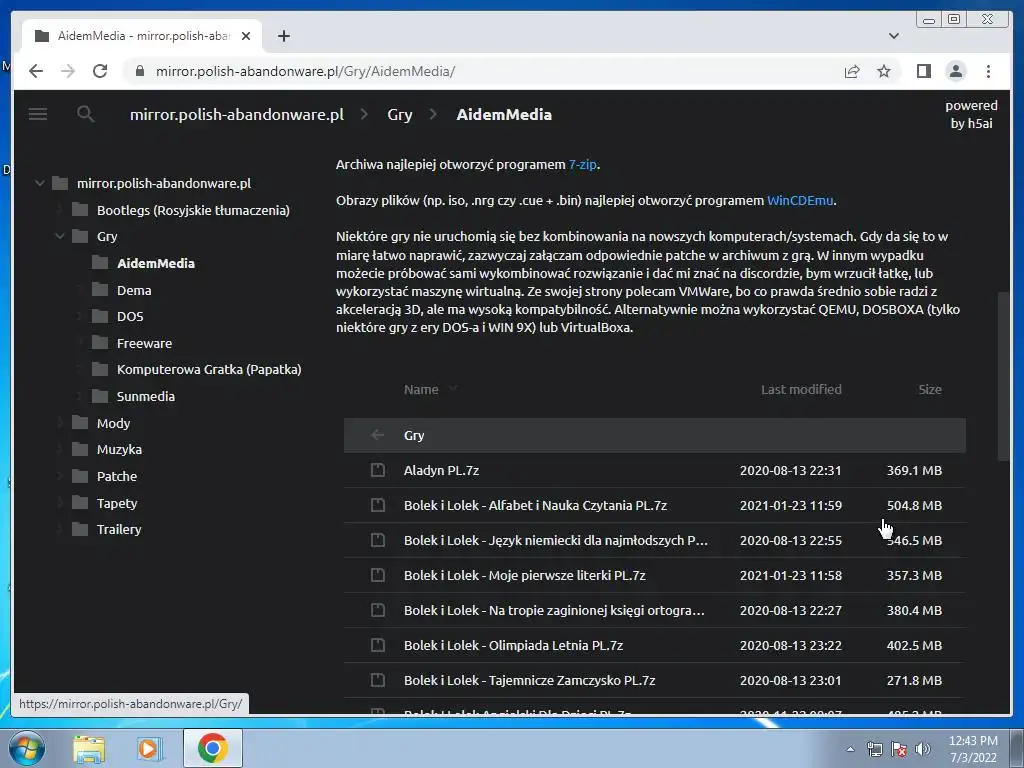Close the AidemMedia browser tab
The width and height of the screenshot is (1024, 768).
click(x=246, y=36)
